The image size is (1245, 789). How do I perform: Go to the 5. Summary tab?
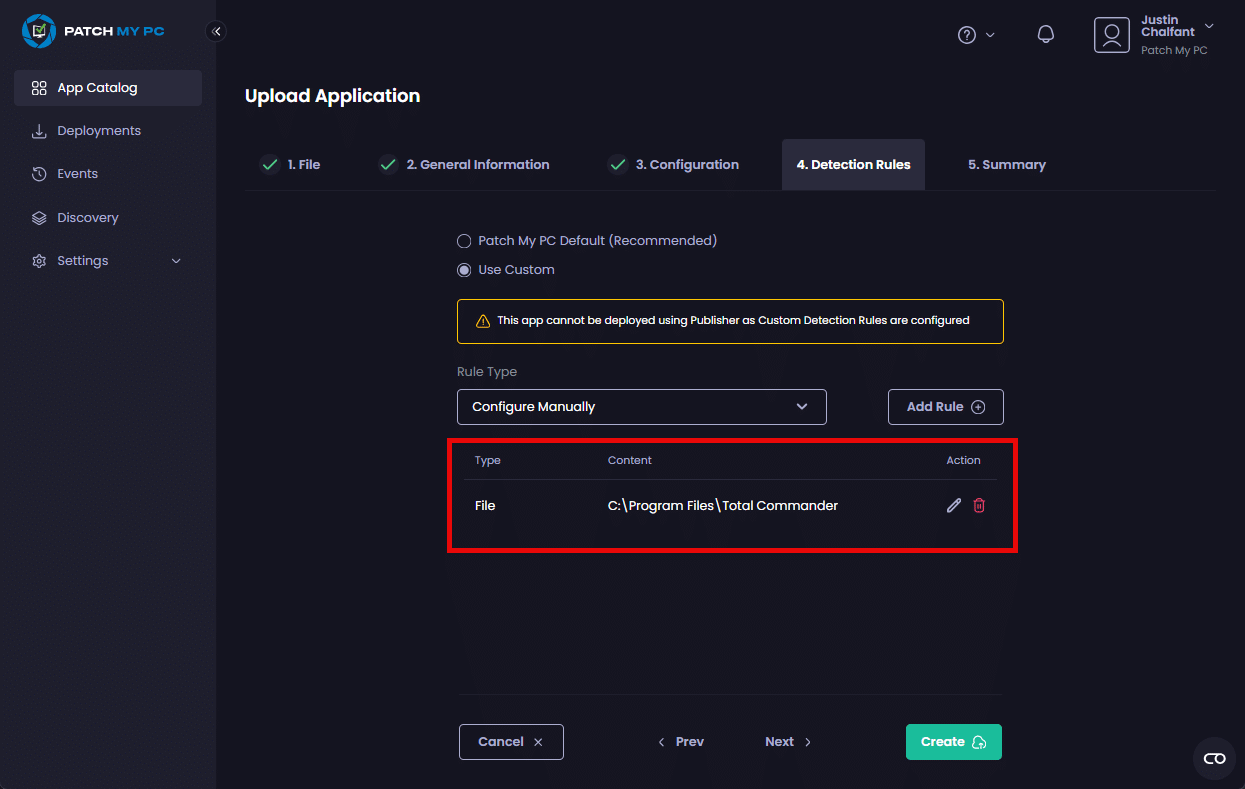tap(1006, 165)
